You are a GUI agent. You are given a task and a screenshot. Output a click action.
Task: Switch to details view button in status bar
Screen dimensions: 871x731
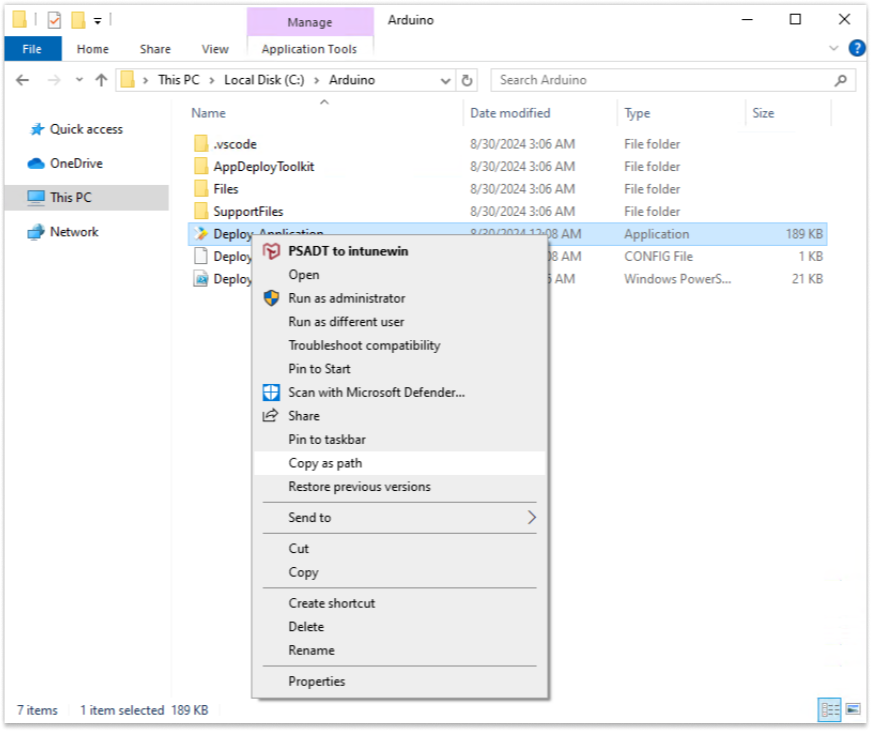pyautogui.click(x=830, y=709)
